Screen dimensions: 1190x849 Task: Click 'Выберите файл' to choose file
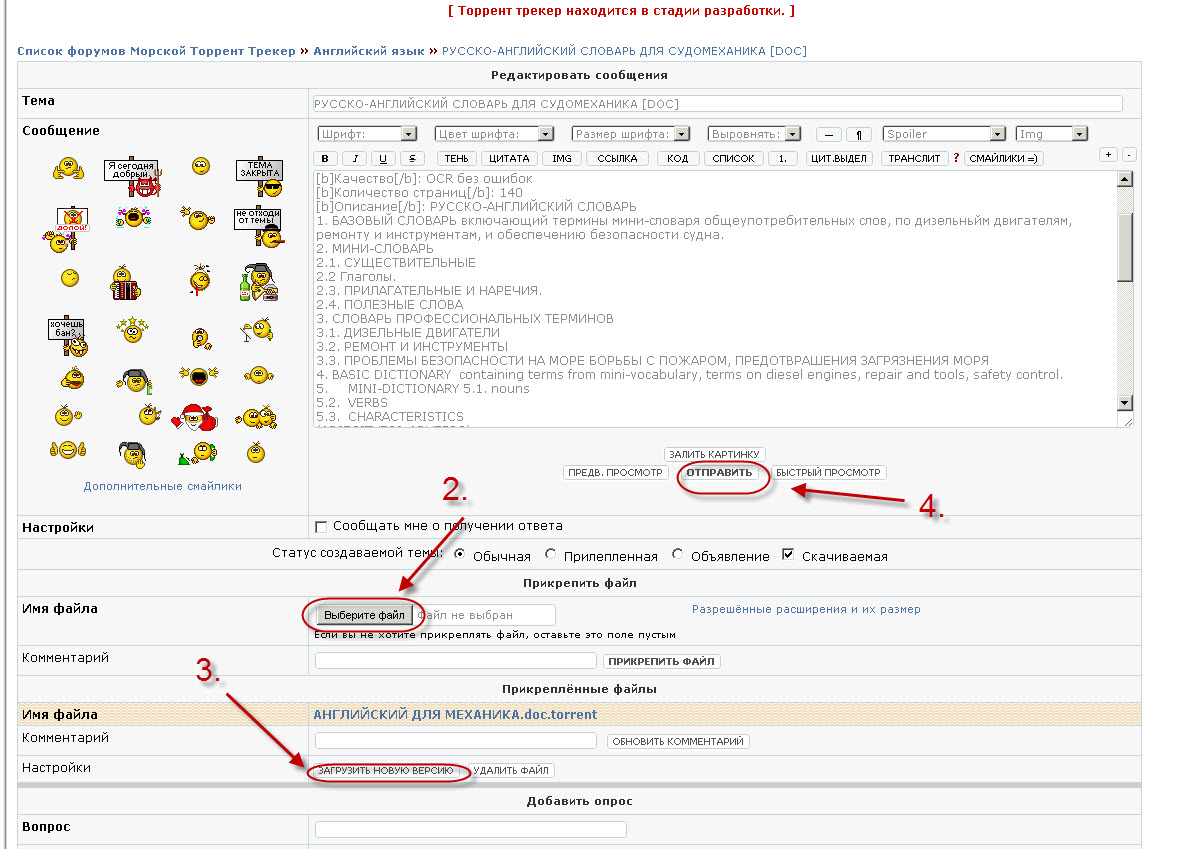tap(364, 615)
